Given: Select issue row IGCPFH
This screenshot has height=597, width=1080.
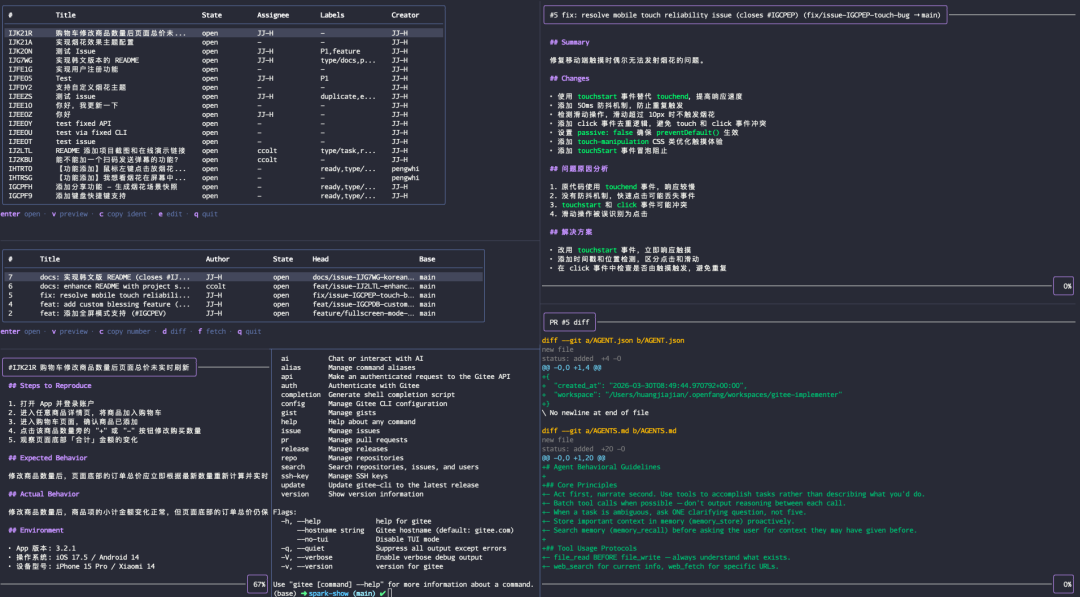Looking at the screenshot, I should pos(224,187).
